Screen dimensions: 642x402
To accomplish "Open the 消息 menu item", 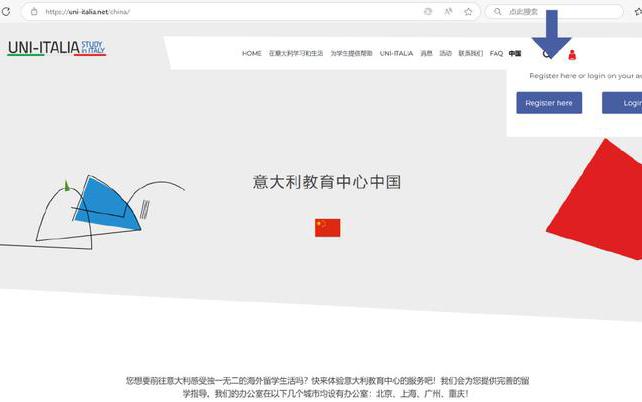I will pyautogui.click(x=426, y=53).
